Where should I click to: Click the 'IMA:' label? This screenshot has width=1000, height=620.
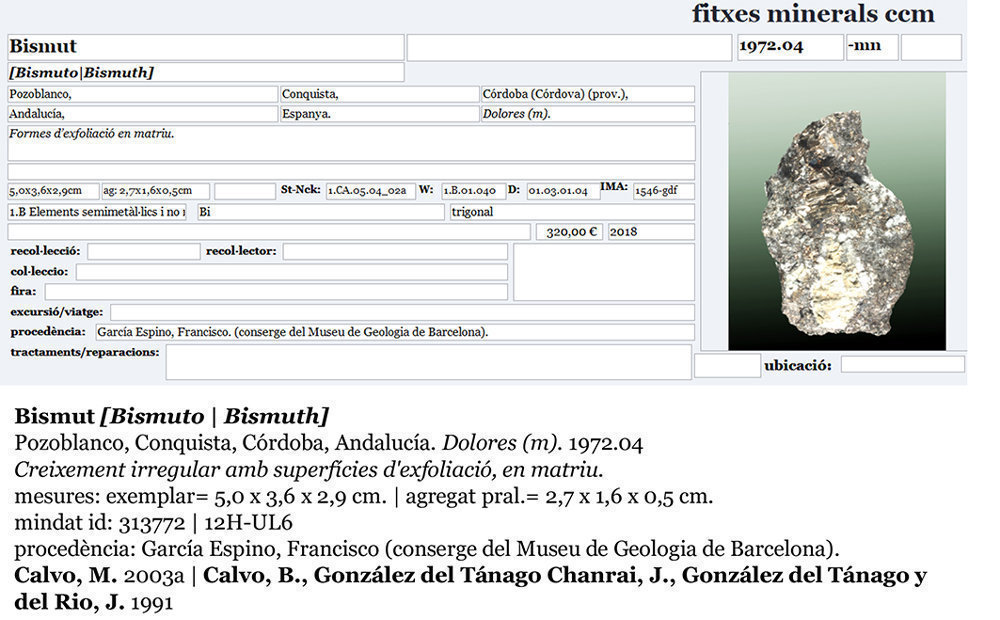(614, 187)
